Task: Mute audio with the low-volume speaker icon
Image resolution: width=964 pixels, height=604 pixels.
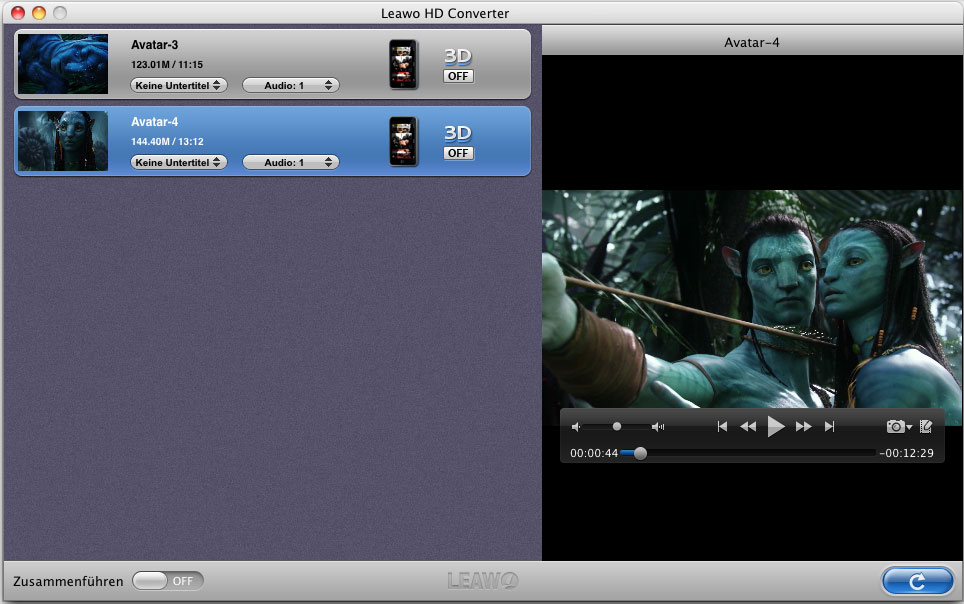Action: pyautogui.click(x=575, y=427)
